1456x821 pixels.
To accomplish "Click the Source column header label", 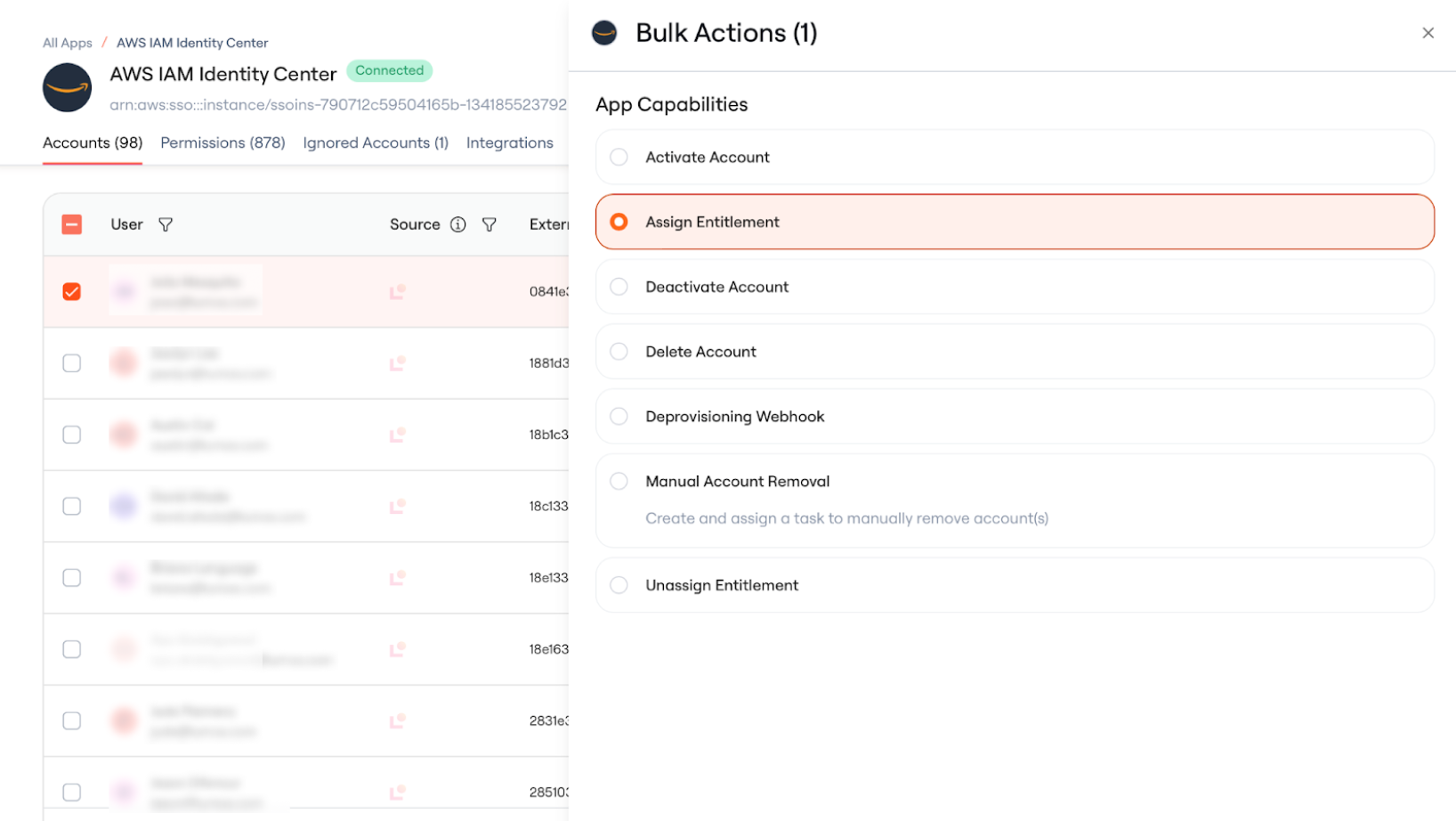I will click(415, 224).
